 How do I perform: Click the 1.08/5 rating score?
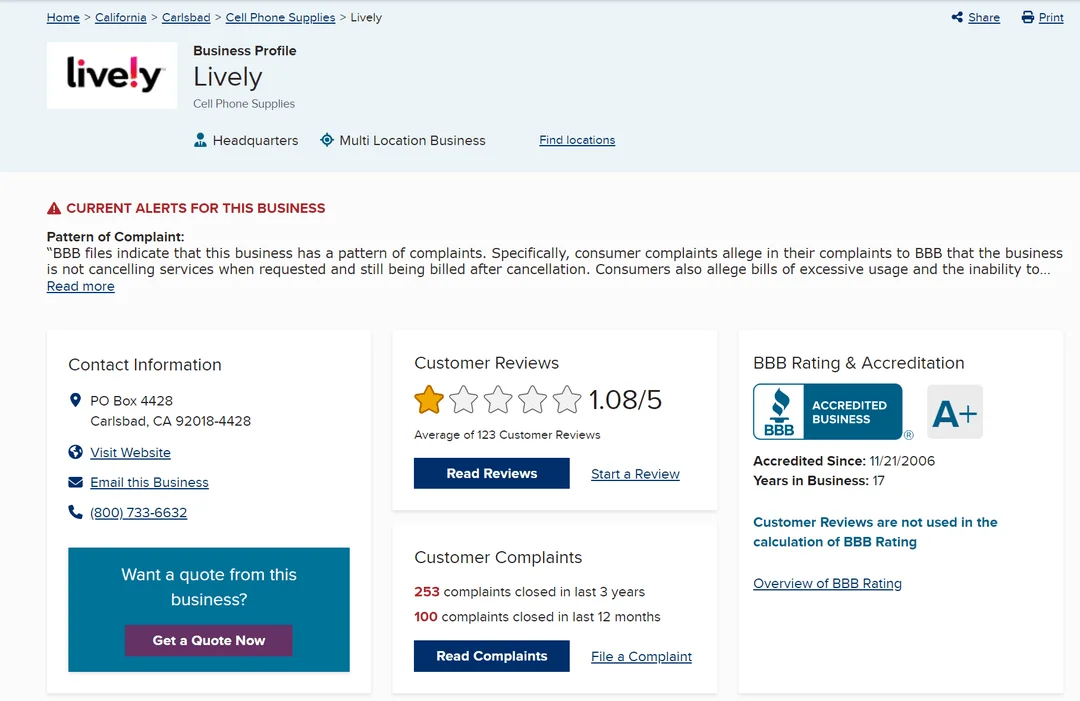[x=625, y=399]
